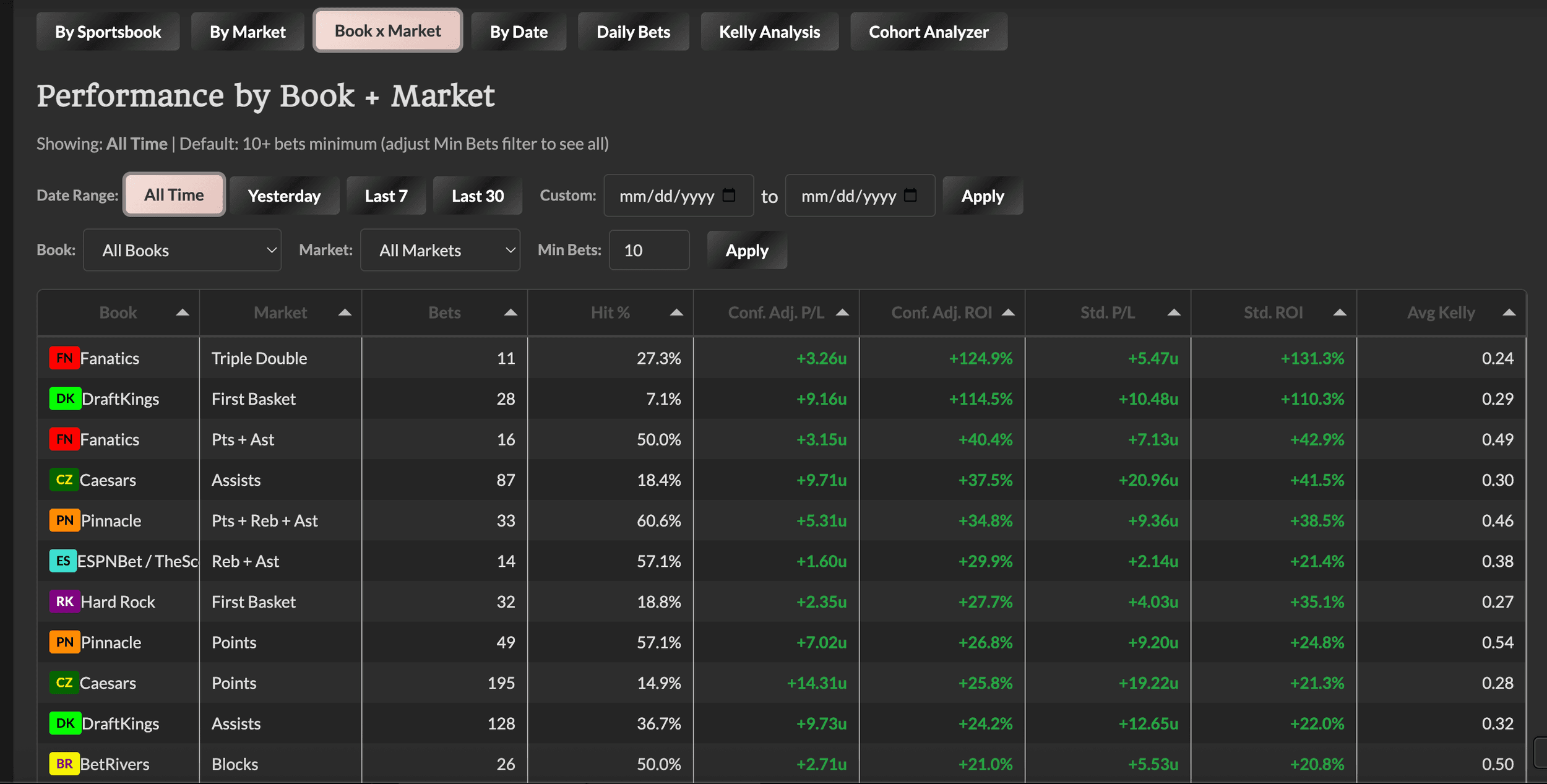This screenshot has height=784, width=1547.
Task: Click the DraftKings DK badge in First Basket row
Action: click(x=65, y=398)
